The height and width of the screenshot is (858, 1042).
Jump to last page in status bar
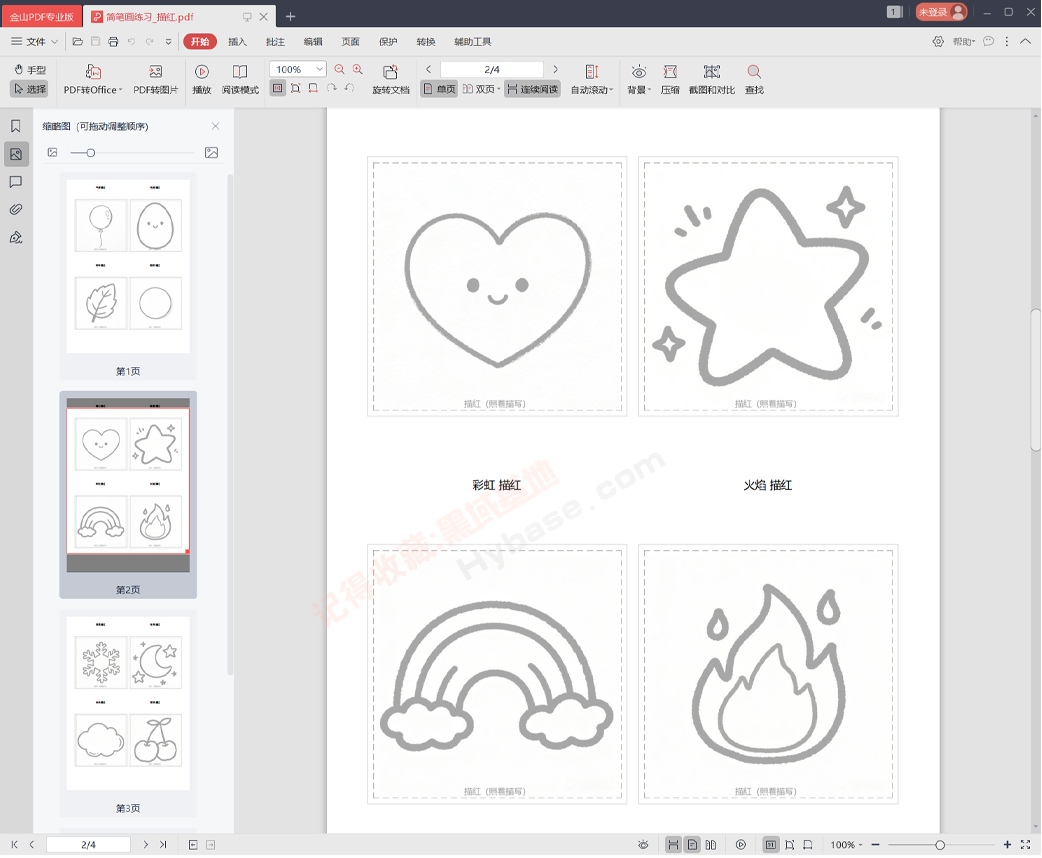pyautogui.click(x=163, y=845)
